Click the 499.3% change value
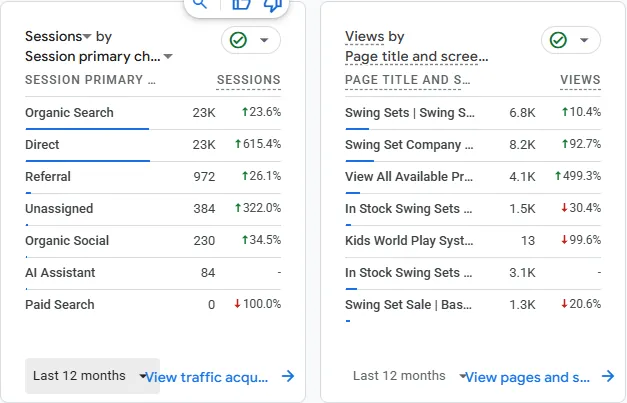The image size is (627, 403). [578, 176]
